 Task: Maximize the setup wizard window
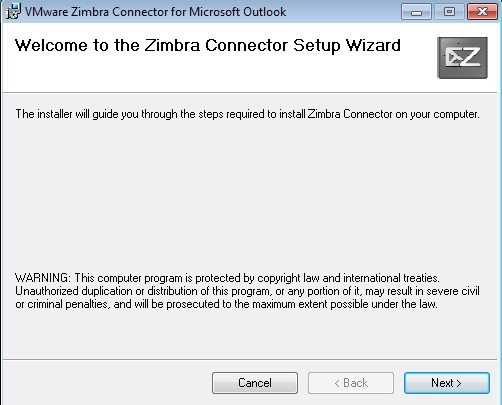[x=449, y=12]
